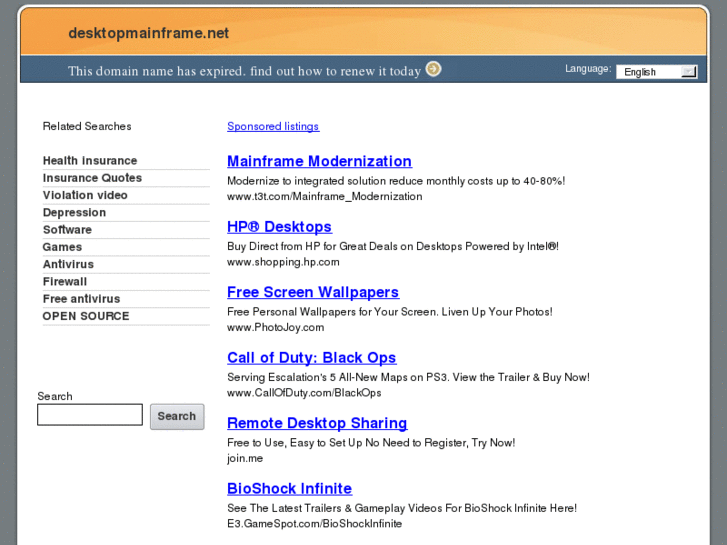
Task: Click the www.CallOfDuty.com/BlackOps URL text
Action: [x=304, y=393]
